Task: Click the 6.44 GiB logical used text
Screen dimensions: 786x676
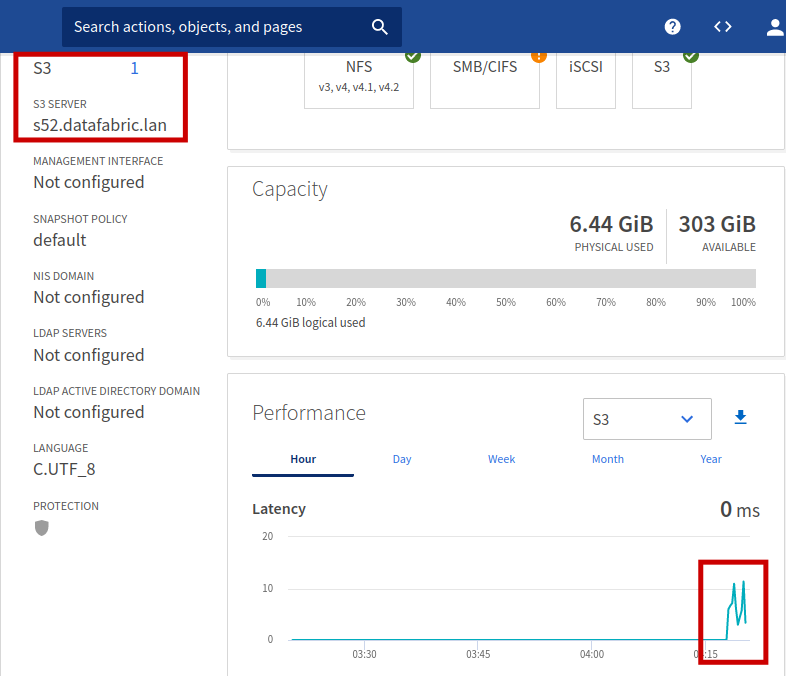Action: 310,323
